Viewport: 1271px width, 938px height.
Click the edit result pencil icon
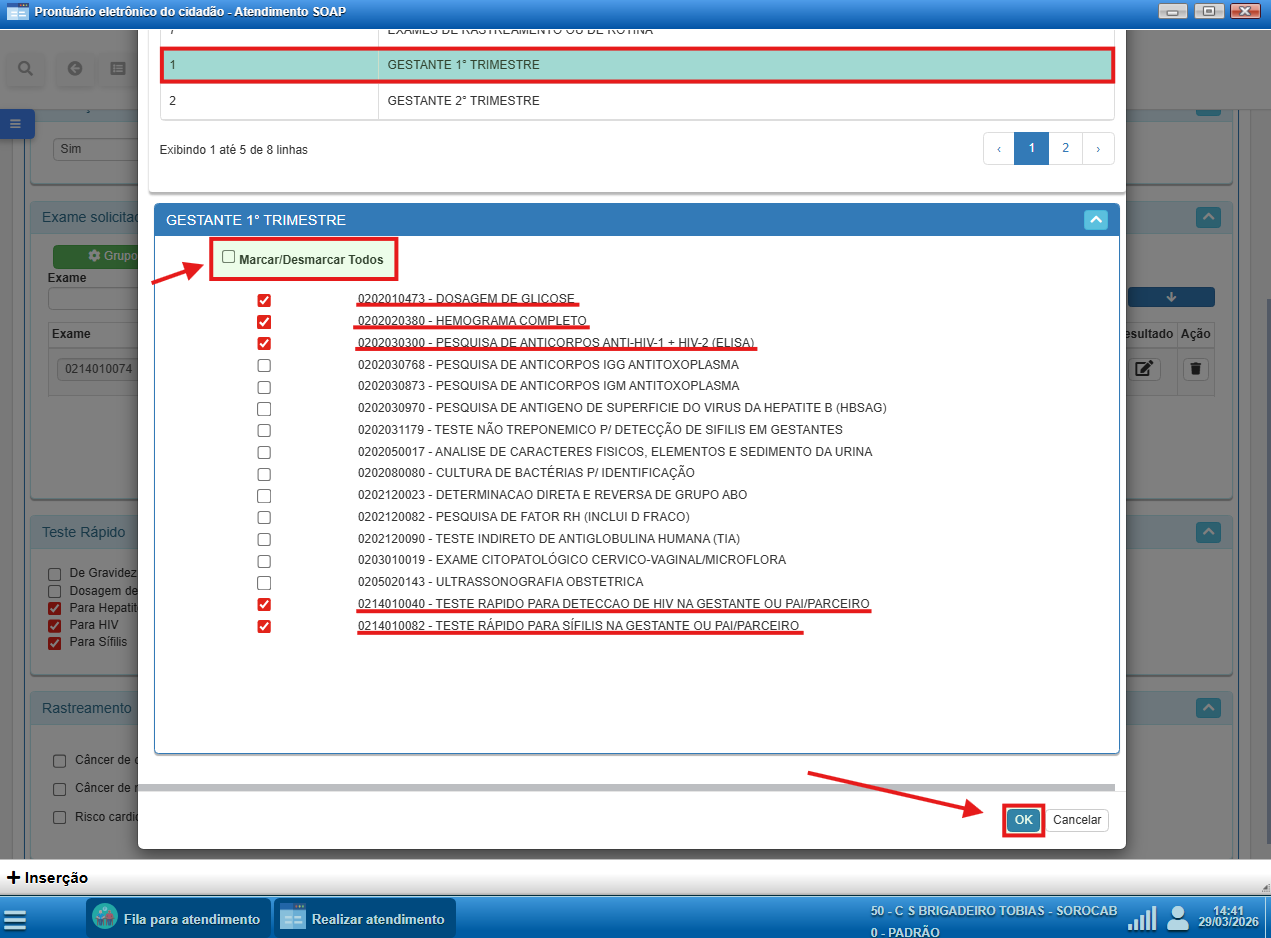coord(1145,368)
